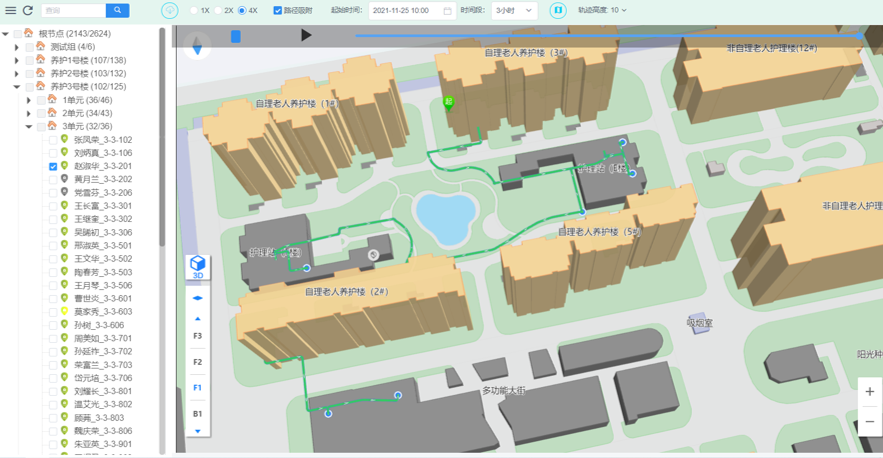This screenshot has height=458, width=883.
Task: Open the 时间段 3小时 dropdown
Action: pos(515,11)
